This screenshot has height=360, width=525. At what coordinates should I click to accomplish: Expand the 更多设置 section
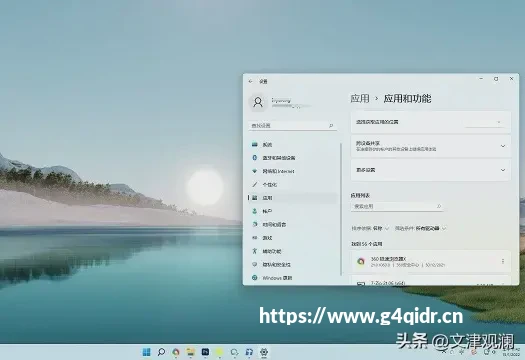click(431, 170)
